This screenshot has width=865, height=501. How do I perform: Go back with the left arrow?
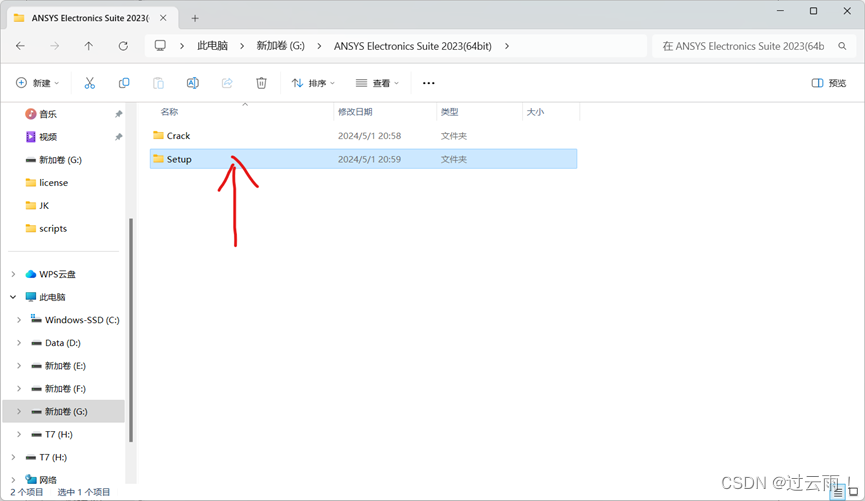click(20, 46)
